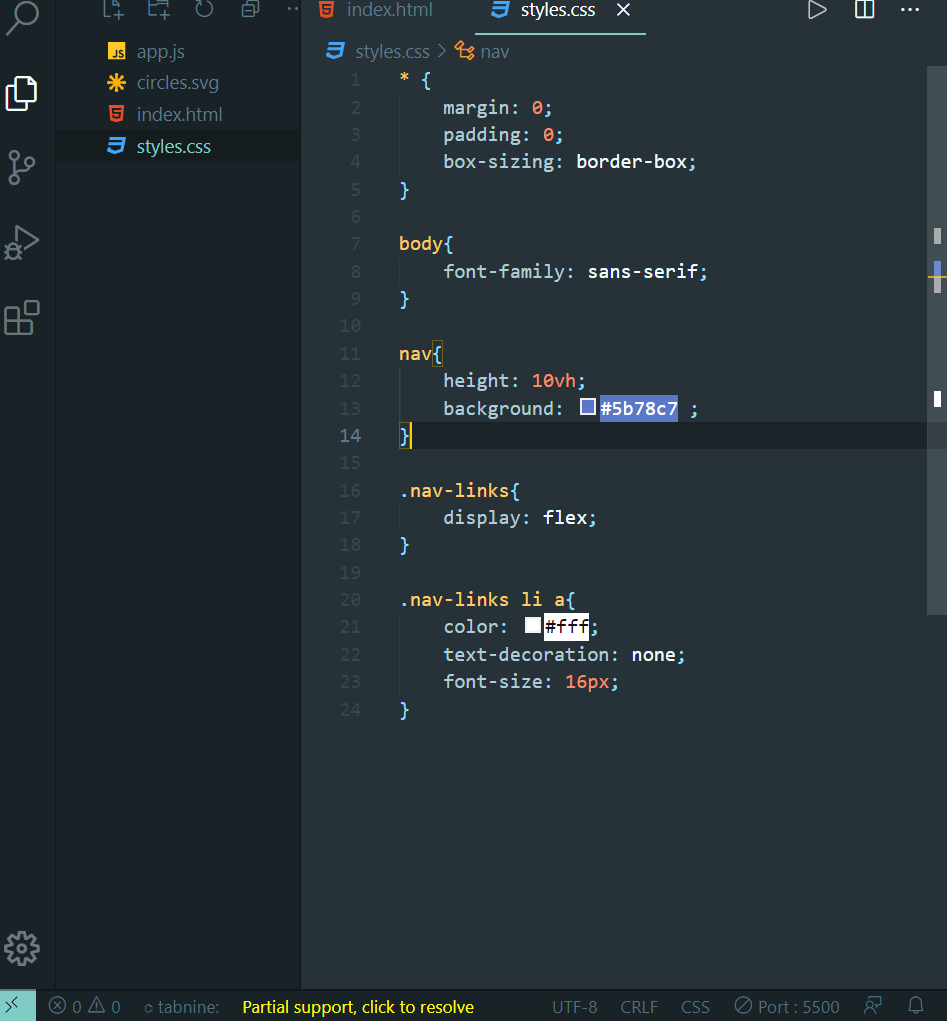Open the Search view
947x1021 pixels.
click(x=22, y=20)
